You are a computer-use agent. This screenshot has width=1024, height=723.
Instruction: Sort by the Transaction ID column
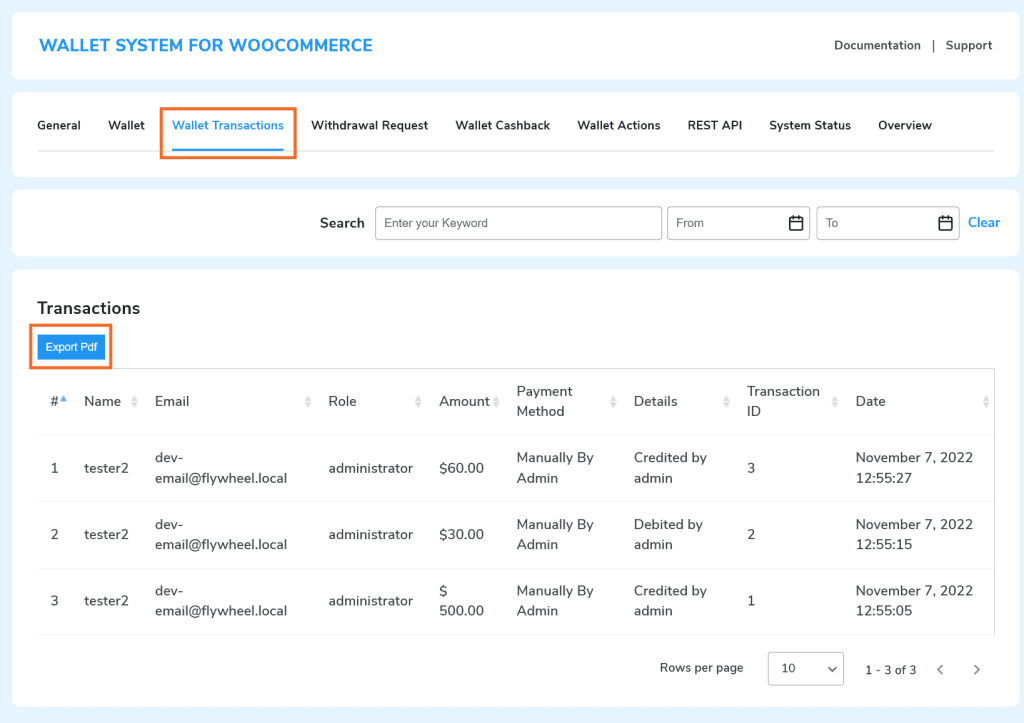[833, 401]
